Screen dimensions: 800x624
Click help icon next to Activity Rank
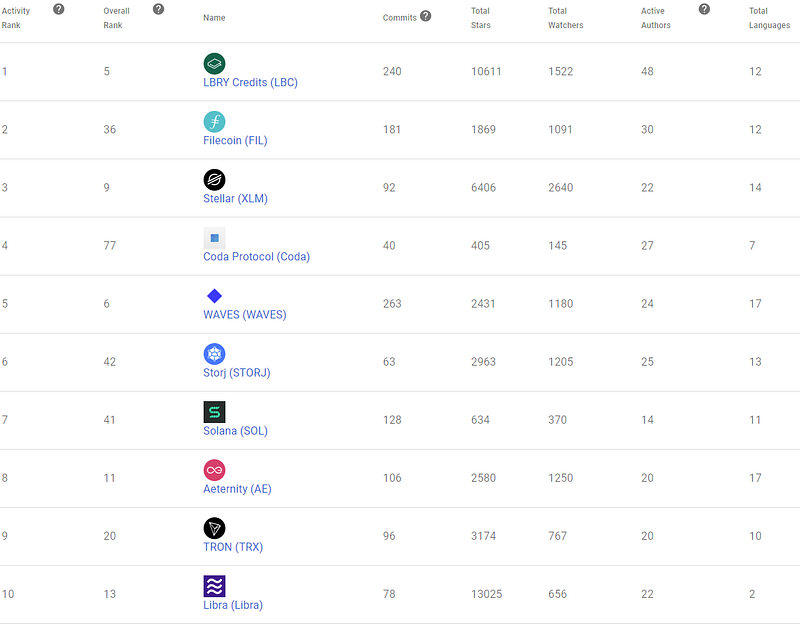[58, 9]
